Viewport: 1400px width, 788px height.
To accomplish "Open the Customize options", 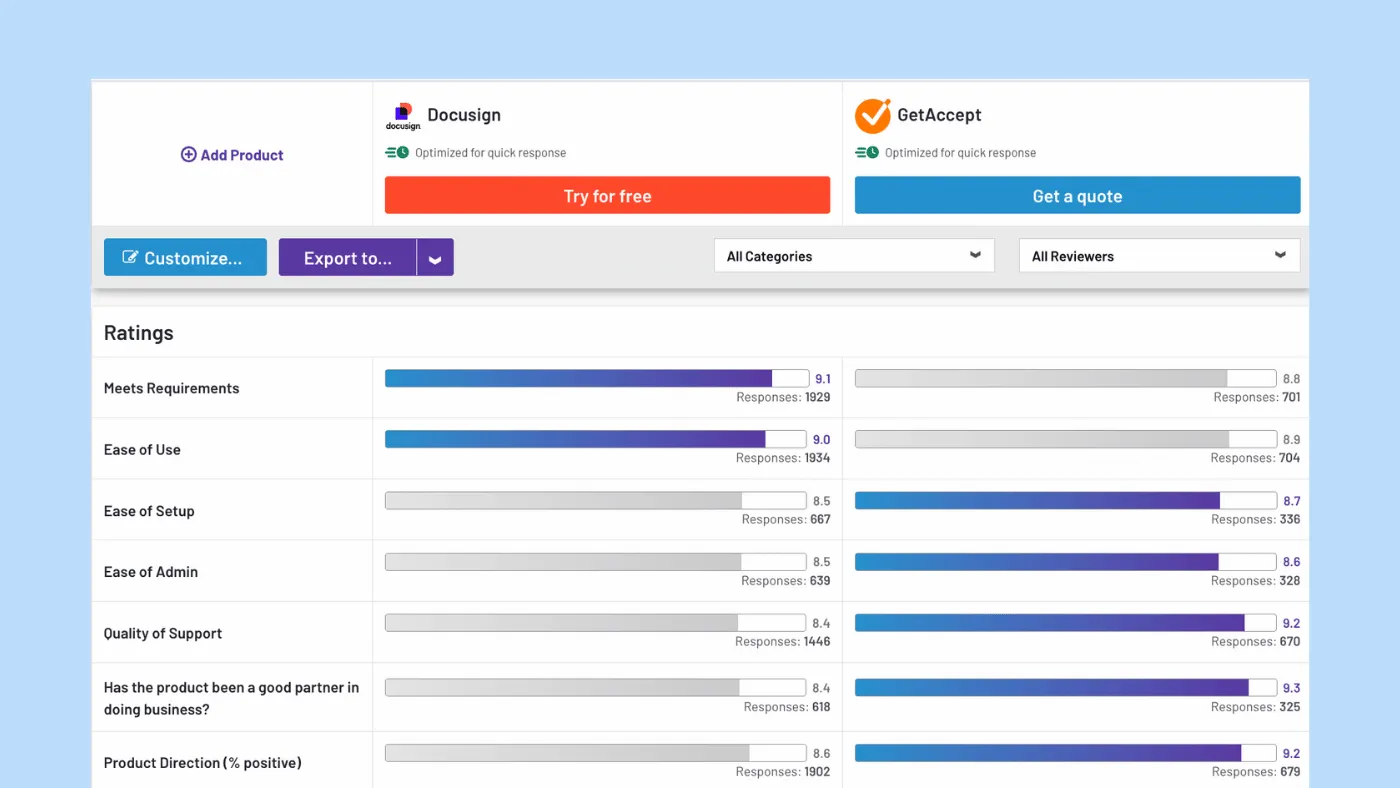I will pyautogui.click(x=185, y=256).
